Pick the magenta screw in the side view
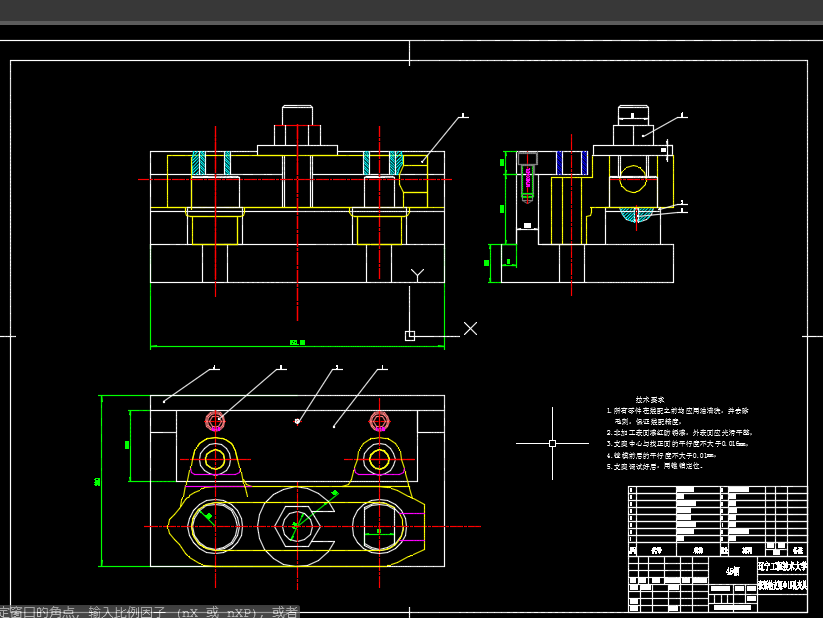 click(x=527, y=180)
